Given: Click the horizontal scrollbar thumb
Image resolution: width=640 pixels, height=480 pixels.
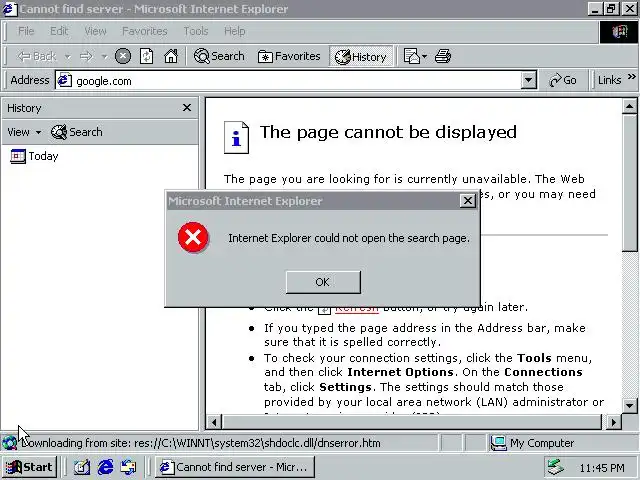Looking at the screenshot, I should click(x=411, y=422).
